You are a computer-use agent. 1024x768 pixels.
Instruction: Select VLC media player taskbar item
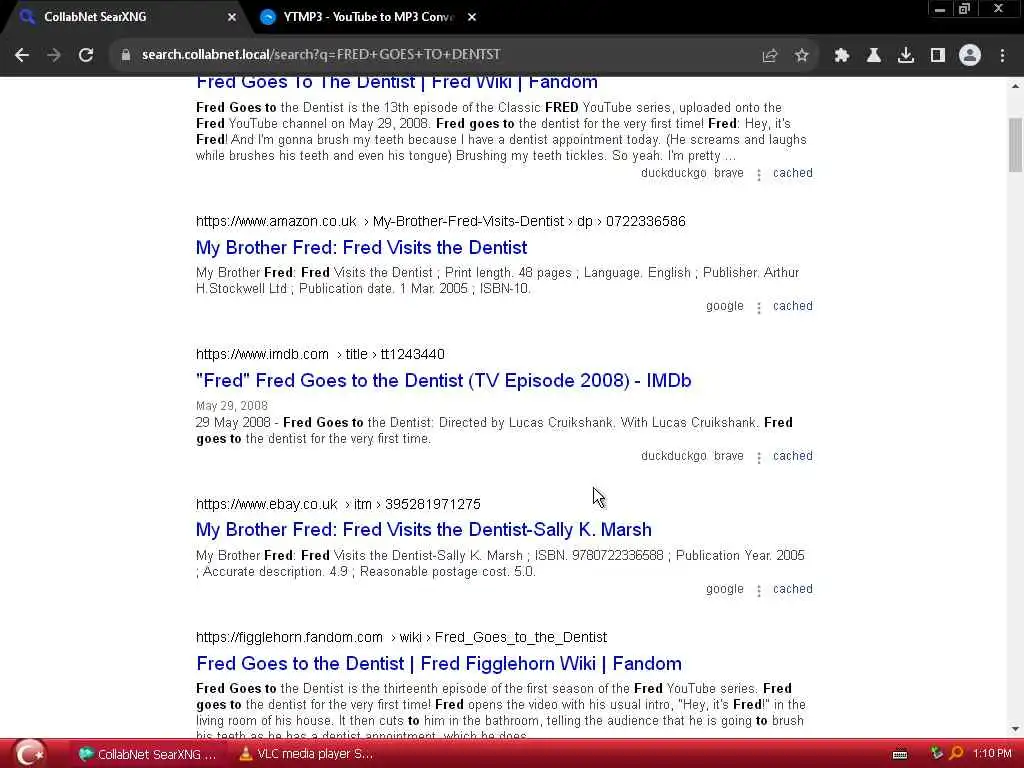point(307,754)
